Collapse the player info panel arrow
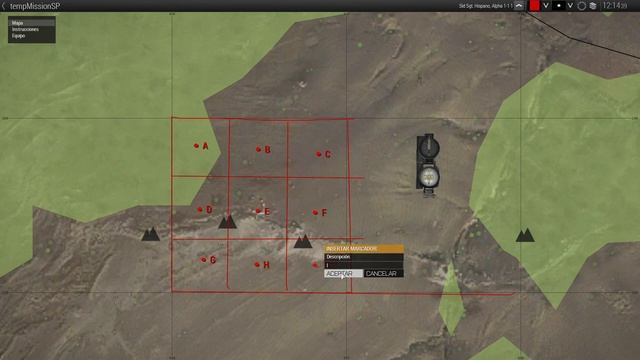This screenshot has height=360, width=640. pos(519,6)
